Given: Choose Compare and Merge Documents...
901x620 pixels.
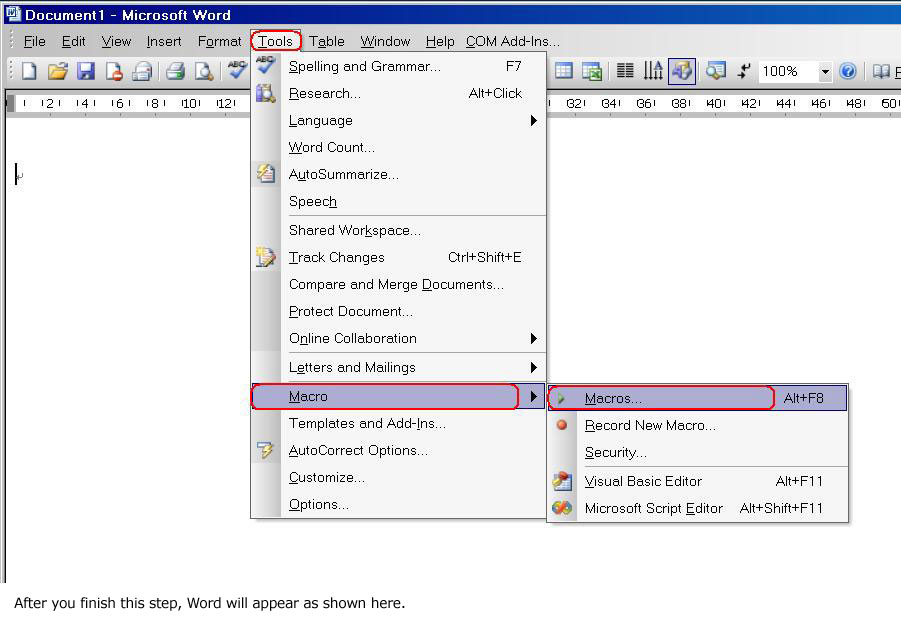Looking at the screenshot, I should pyautogui.click(x=398, y=284).
